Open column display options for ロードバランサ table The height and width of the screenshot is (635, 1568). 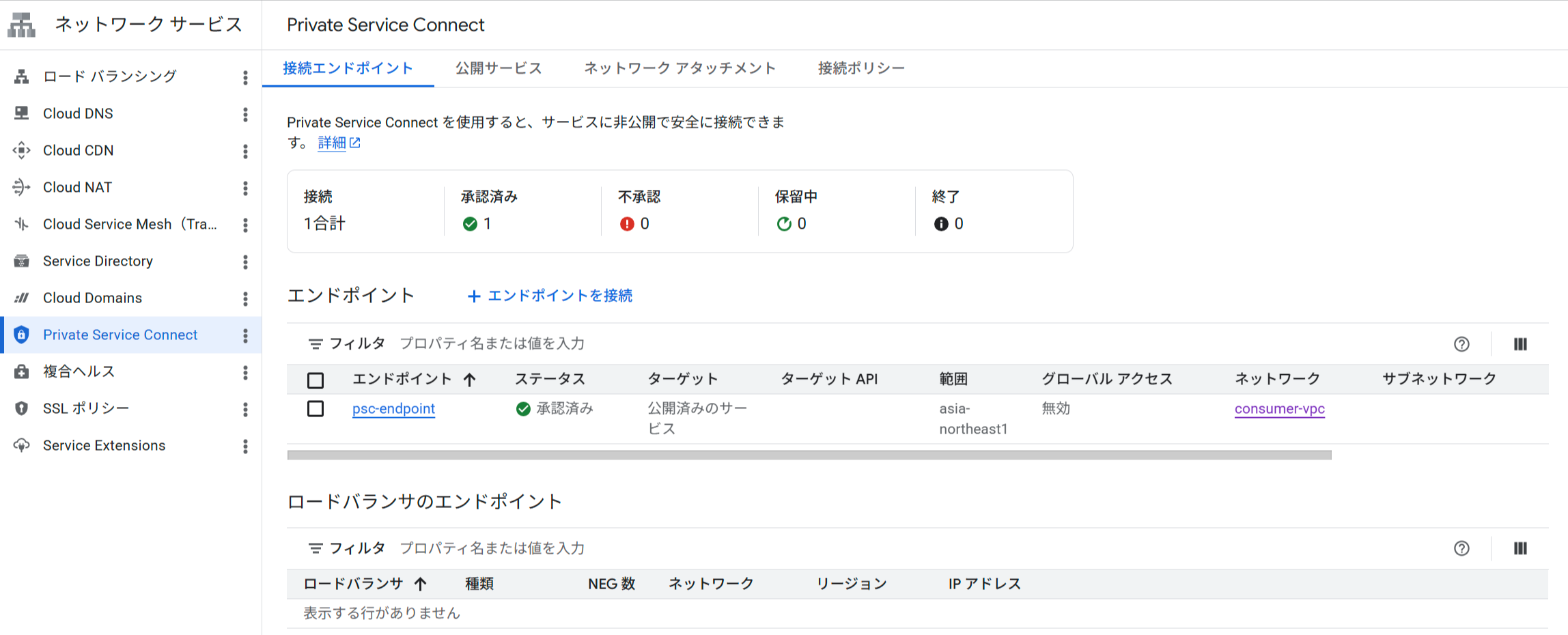point(1520,548)
